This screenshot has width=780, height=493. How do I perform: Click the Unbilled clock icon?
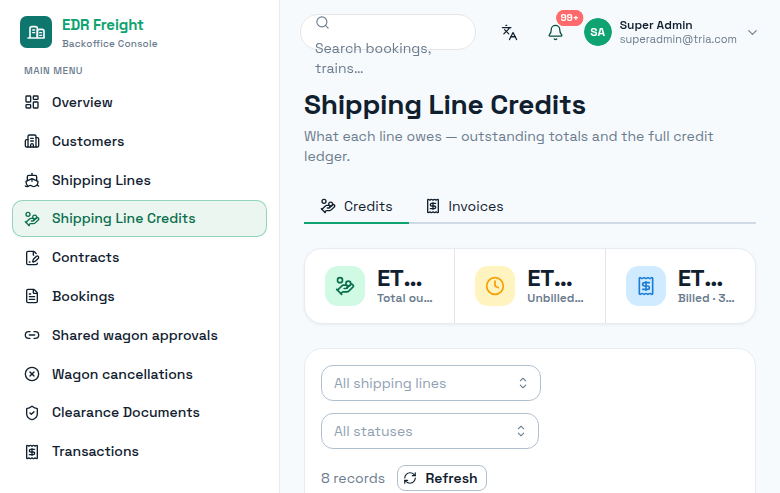495,286
